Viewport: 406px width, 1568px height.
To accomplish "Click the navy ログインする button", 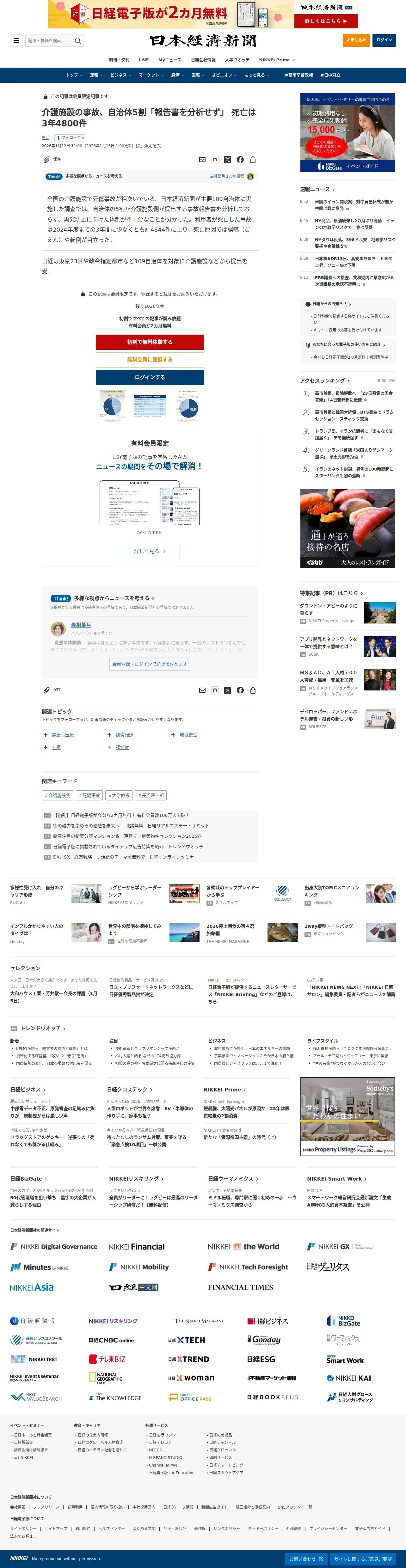I will click(x=150, y=377).
